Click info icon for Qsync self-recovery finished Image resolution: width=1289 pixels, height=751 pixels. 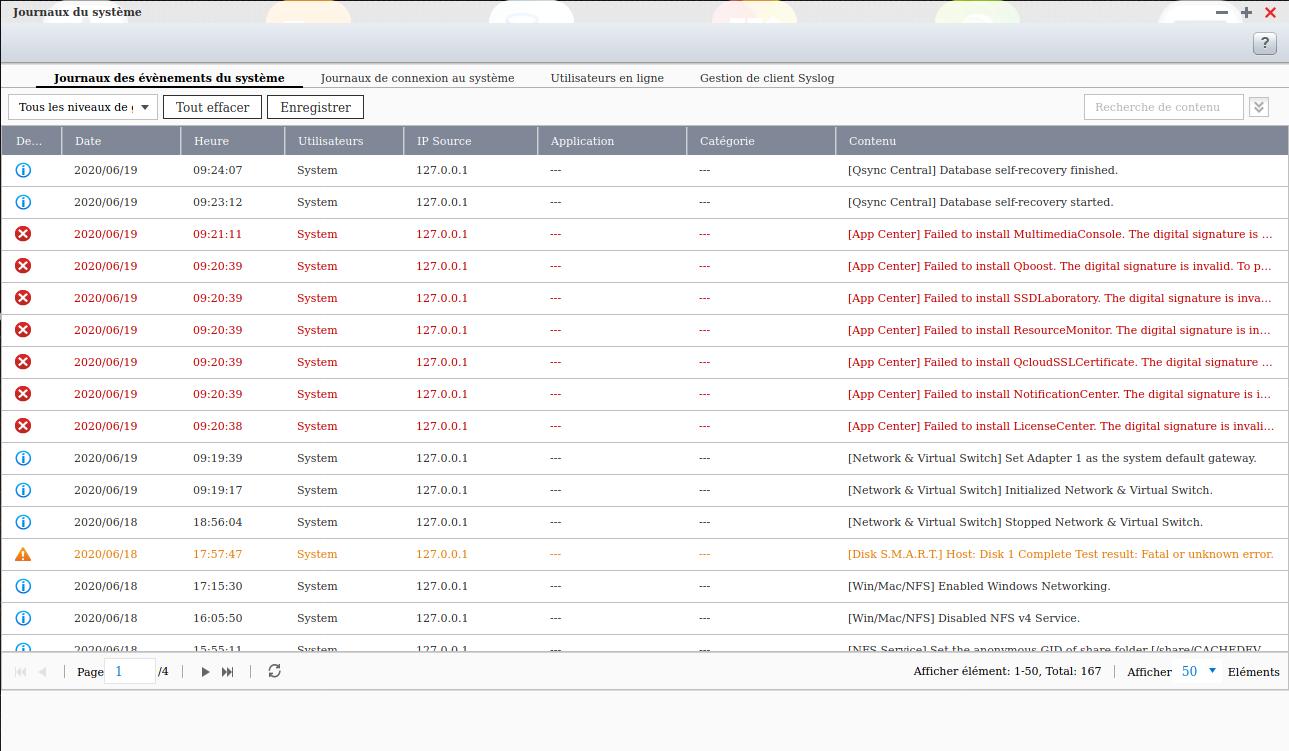[x=23, y=170]
